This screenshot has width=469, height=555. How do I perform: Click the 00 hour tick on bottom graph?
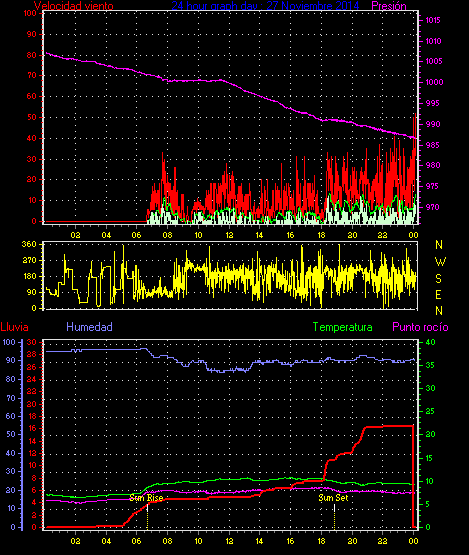[x=413, y=541]
